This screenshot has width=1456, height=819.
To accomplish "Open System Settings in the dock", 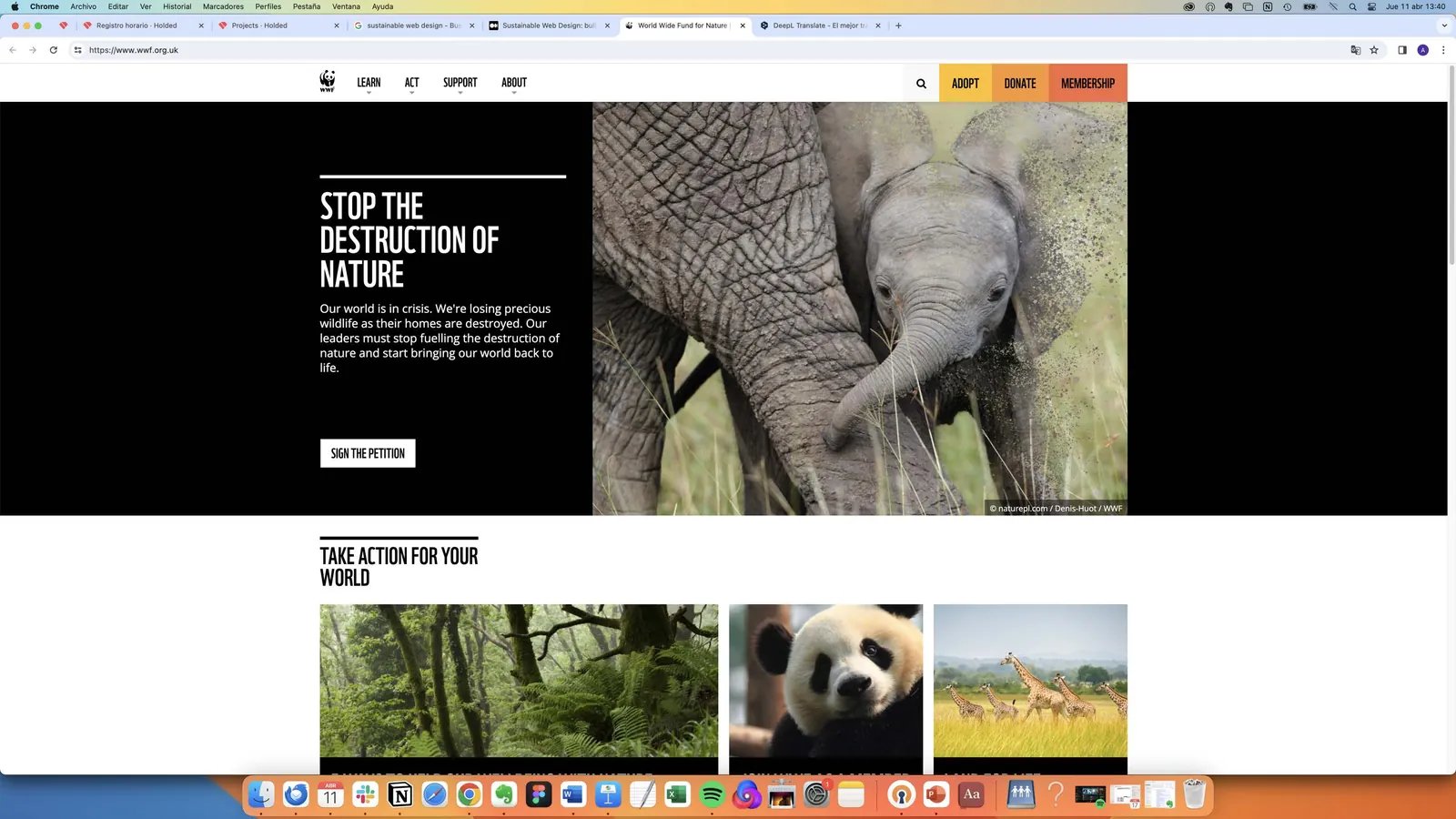I will click(816, 794).
